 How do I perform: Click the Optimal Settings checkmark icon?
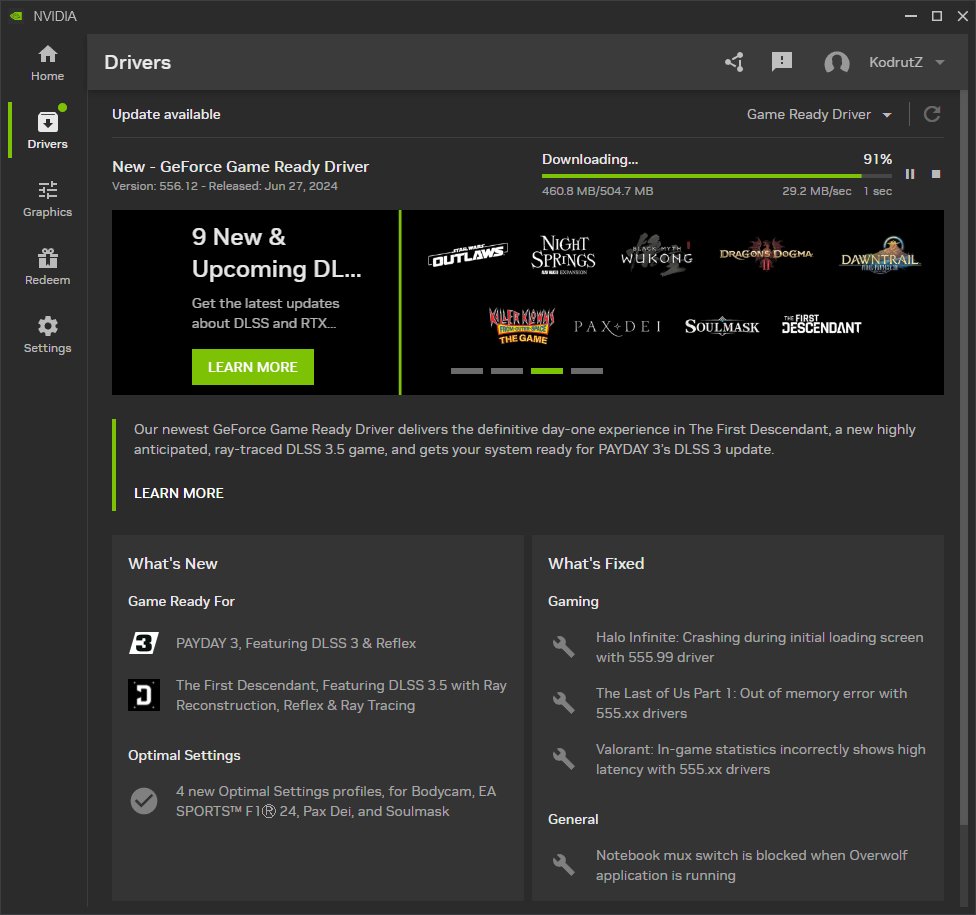point(144,801)
